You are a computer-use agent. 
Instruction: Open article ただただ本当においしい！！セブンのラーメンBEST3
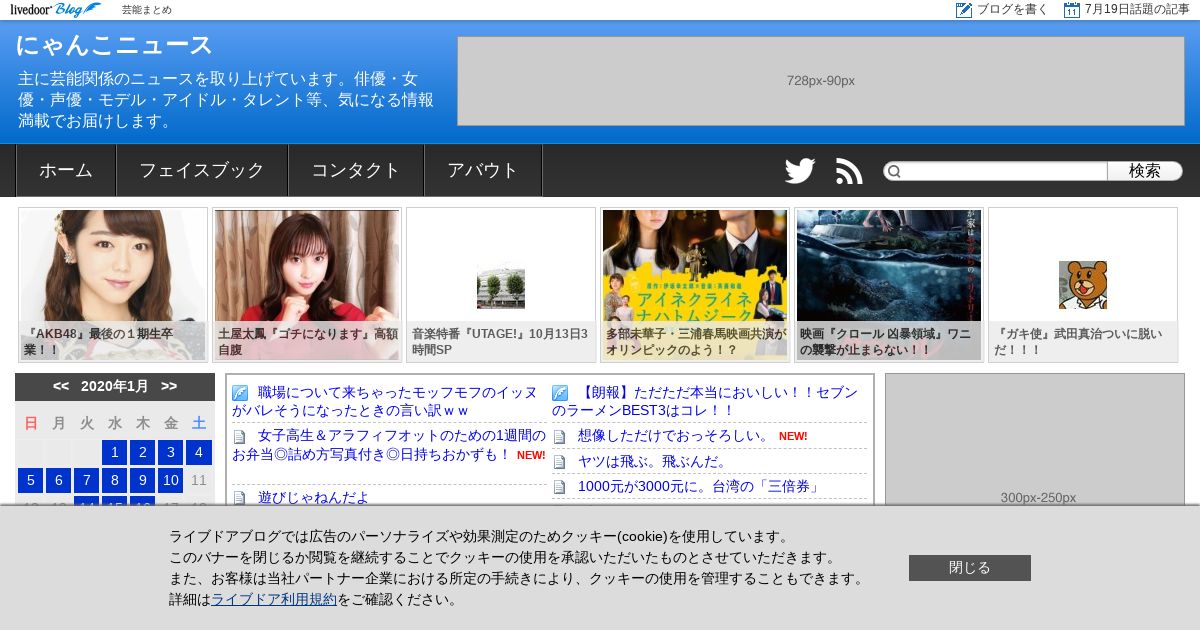pyautogui.click(x=705, y=401)
